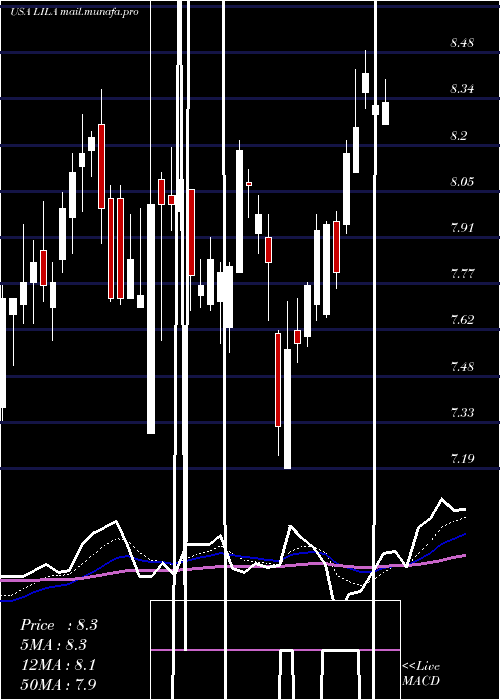
Task: Click the 8.34 price axis label
Action: (462, 89)
